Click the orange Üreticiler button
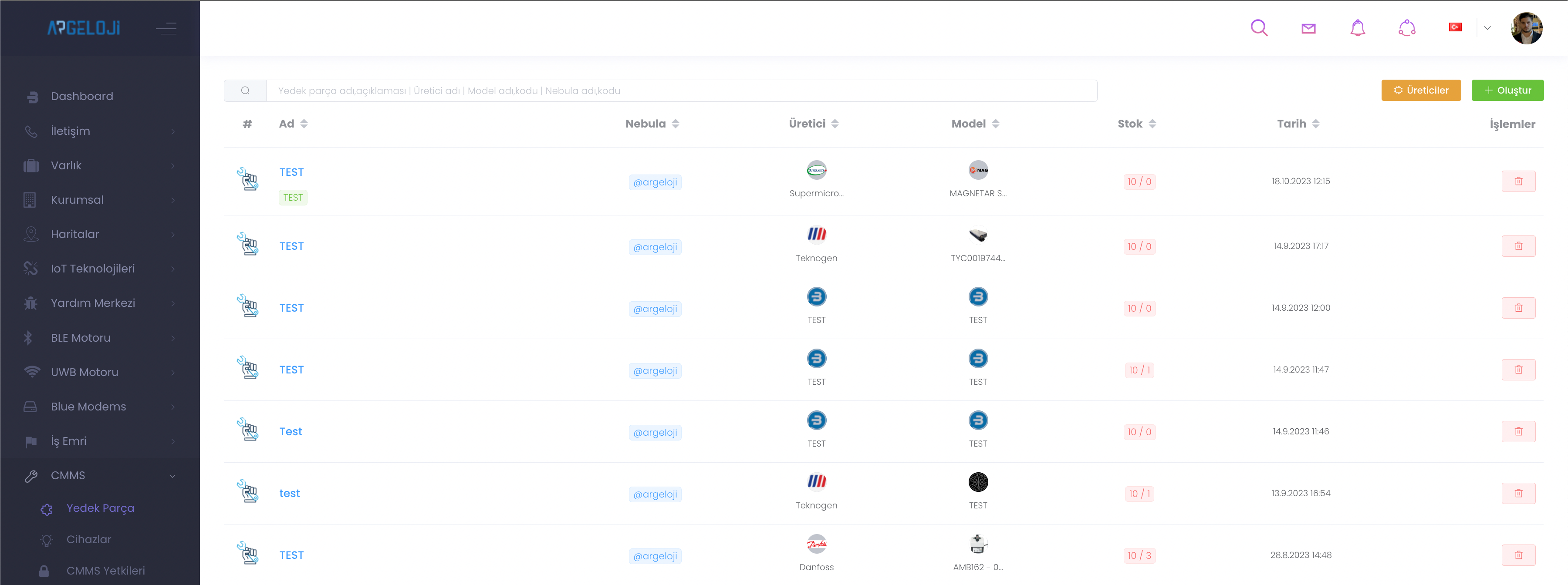The width and height of the screenshot is (1568, 585). [1421, 91]
